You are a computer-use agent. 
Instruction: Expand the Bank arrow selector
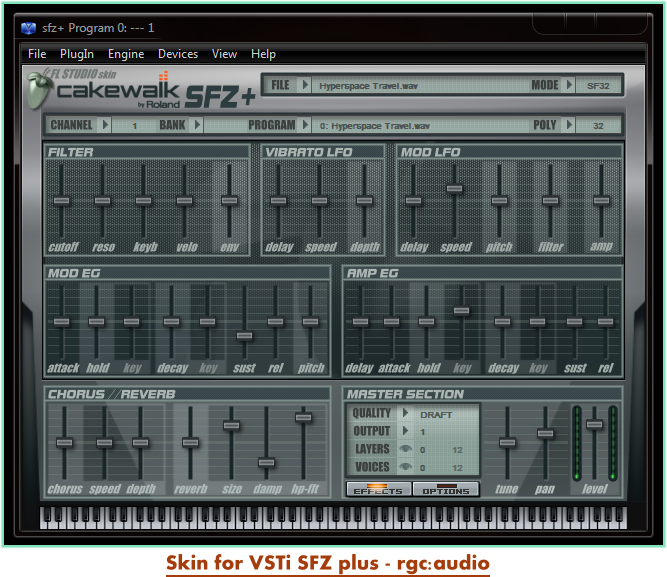tap(196, 126)
